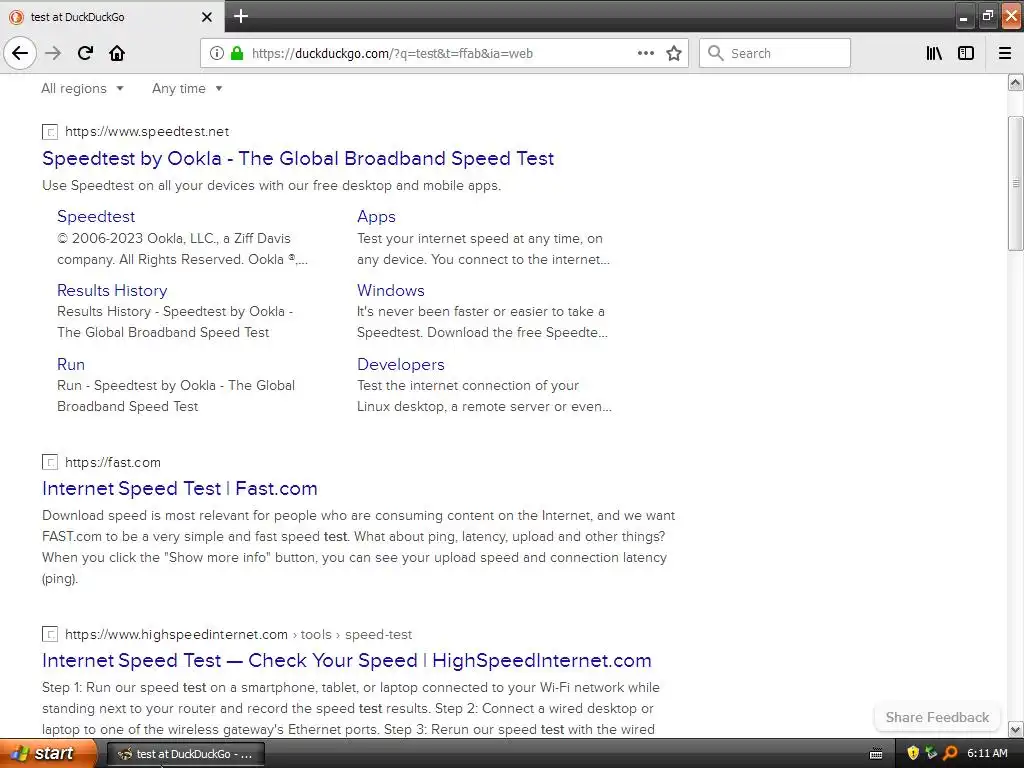Click the www.highspeedinternet.com URL text
This screenshot has width=1024, height=768.
(176, 634)
